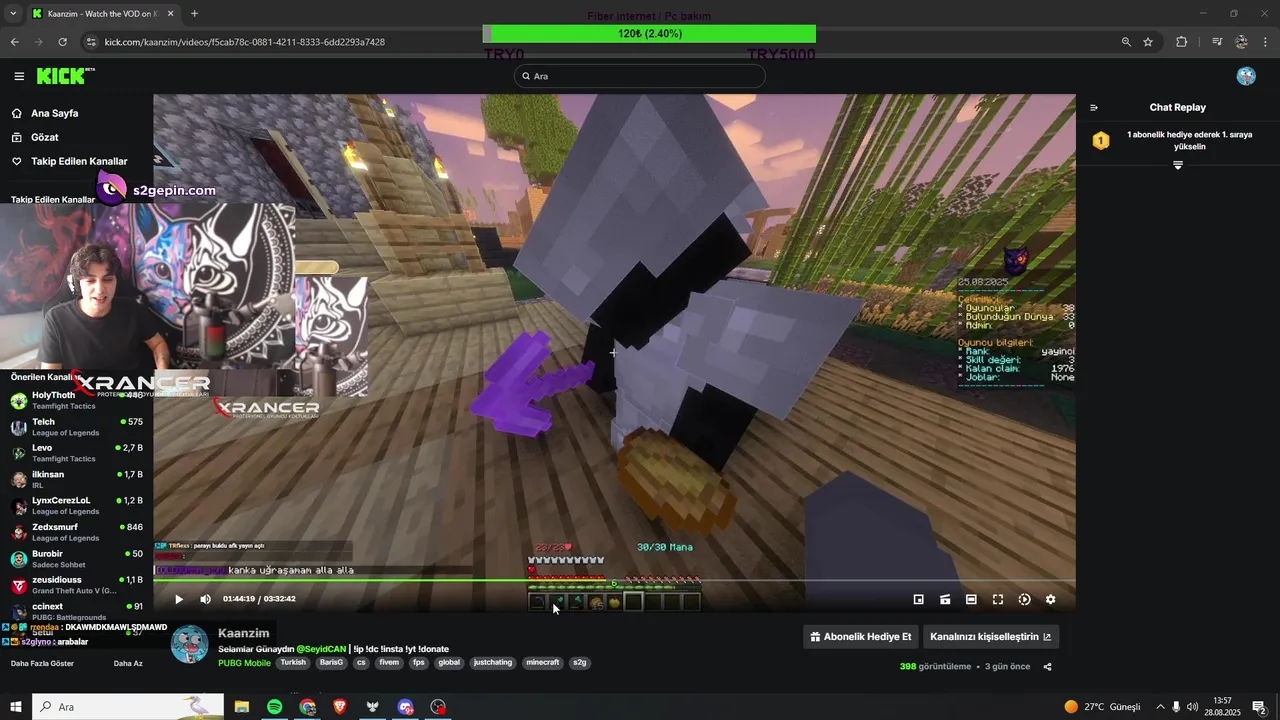
Task: Select the BarisG tag
Action: pos(331,662)
